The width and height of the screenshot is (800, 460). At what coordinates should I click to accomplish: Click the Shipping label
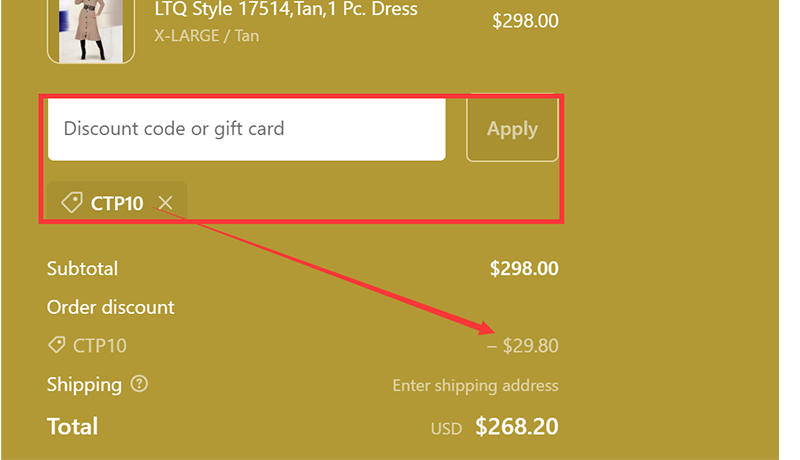point(84,385)
